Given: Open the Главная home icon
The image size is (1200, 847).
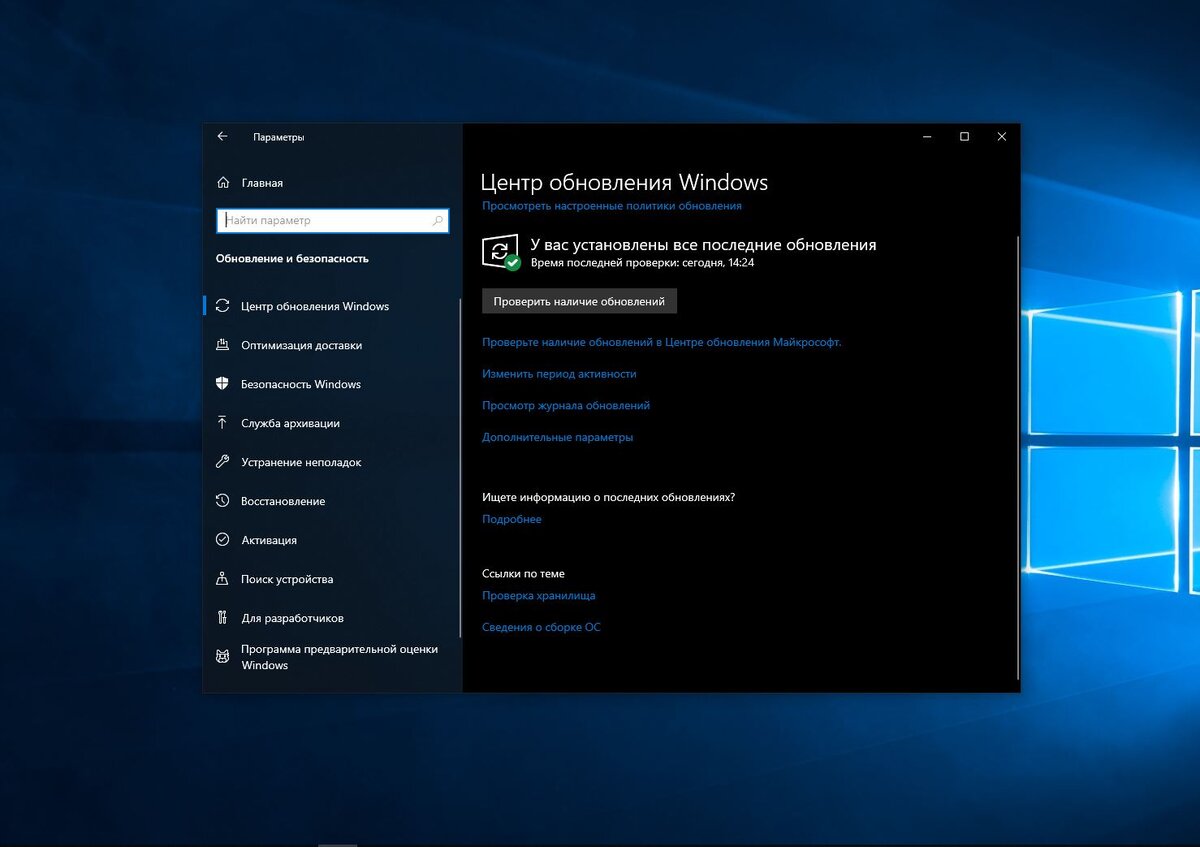Looking at the screenshot, I should coord(223,183).
